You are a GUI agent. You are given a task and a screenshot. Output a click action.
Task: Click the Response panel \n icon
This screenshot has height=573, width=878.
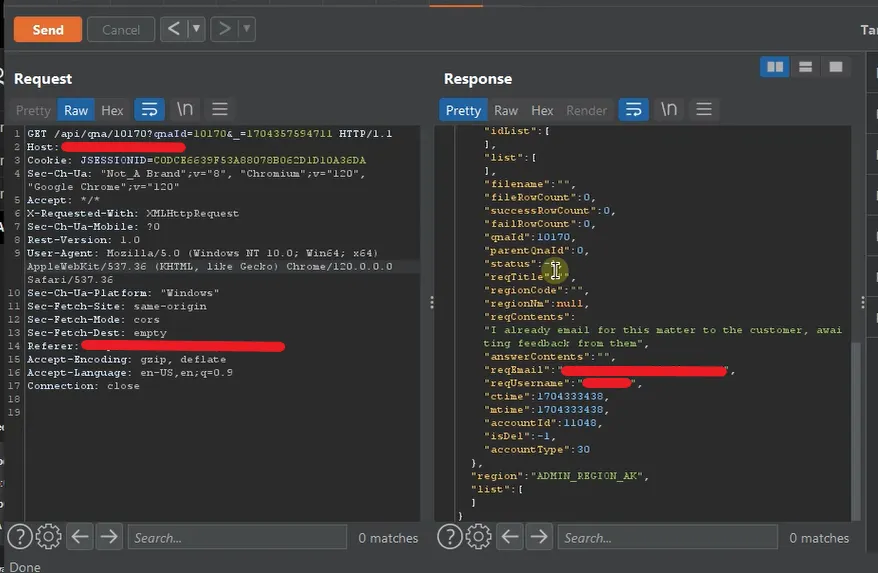(x=669, y=110)
